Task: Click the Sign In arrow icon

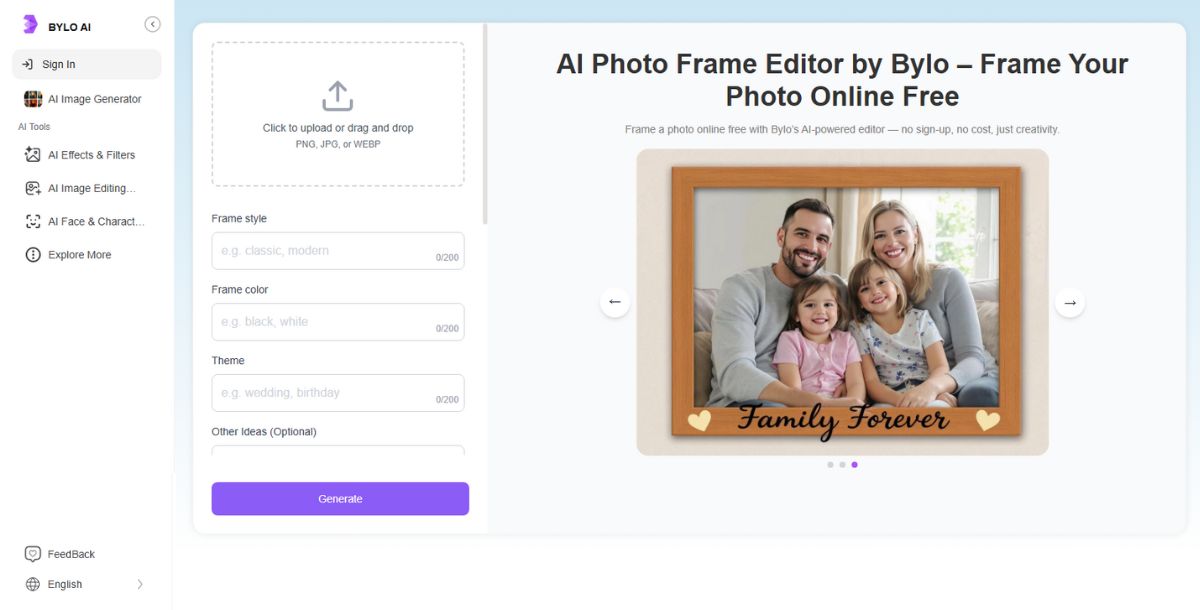Action: [28, 64]
